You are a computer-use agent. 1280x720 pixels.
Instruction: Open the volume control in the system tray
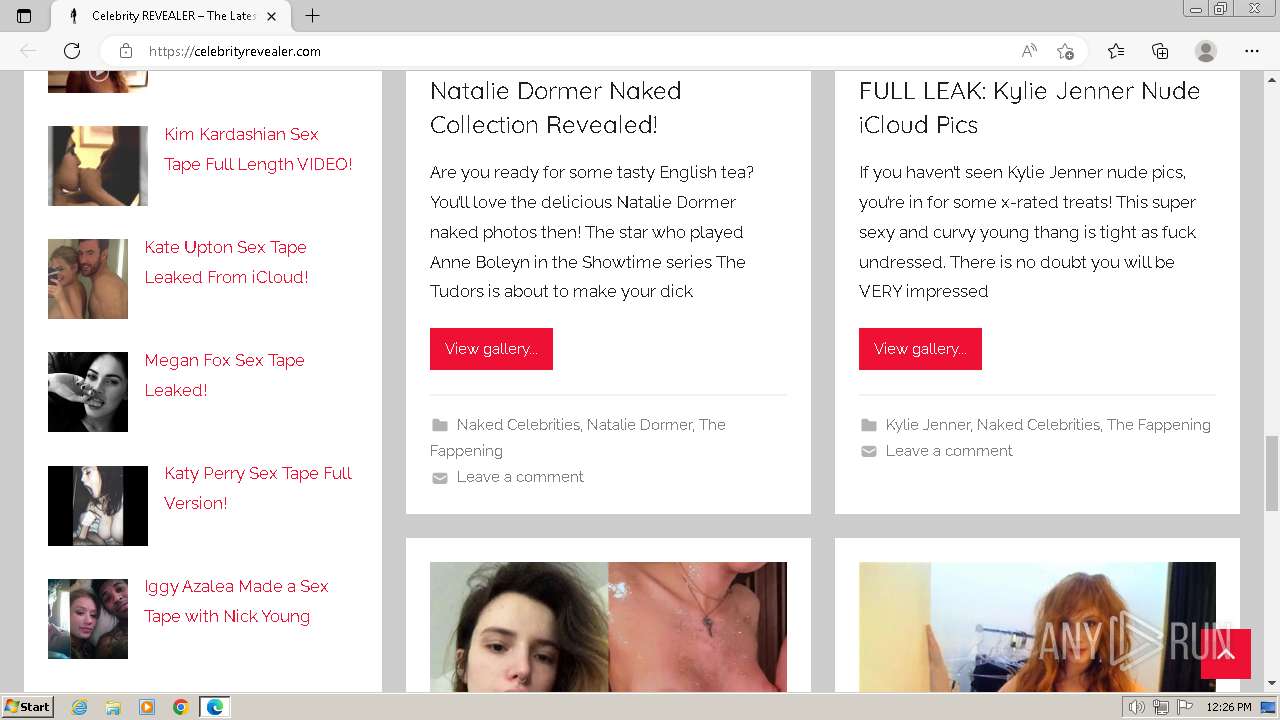[x=1137, y=707]
